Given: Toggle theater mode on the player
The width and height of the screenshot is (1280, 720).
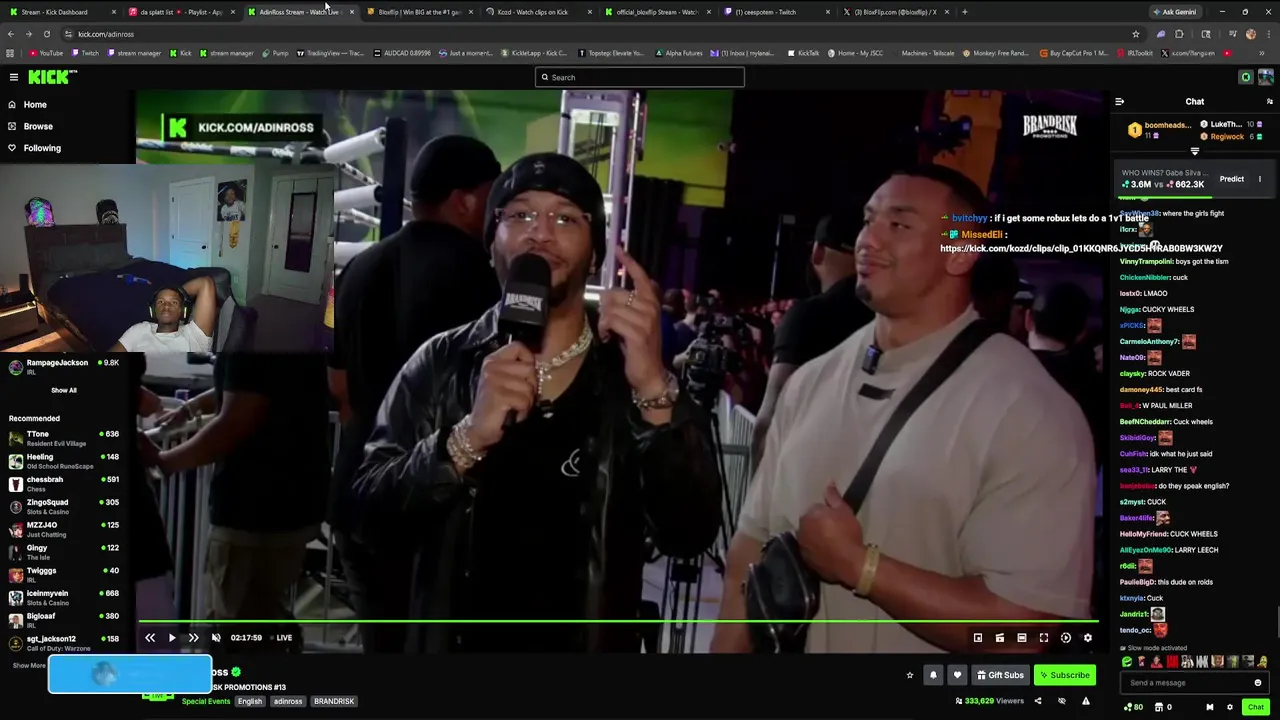Looking at the screenshot, I should 1022,638.
